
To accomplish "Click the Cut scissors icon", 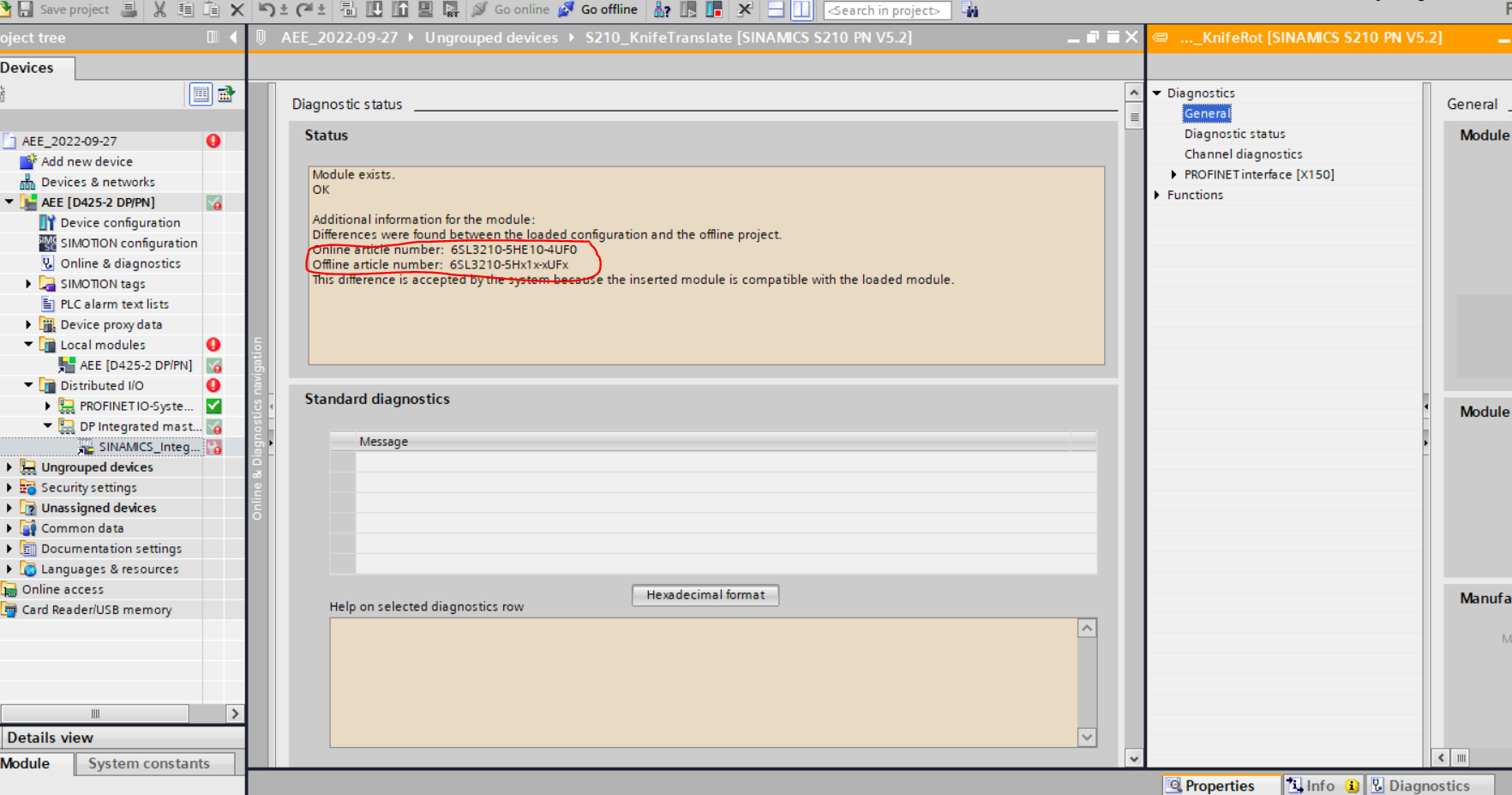I will click(x=159, y=9).
